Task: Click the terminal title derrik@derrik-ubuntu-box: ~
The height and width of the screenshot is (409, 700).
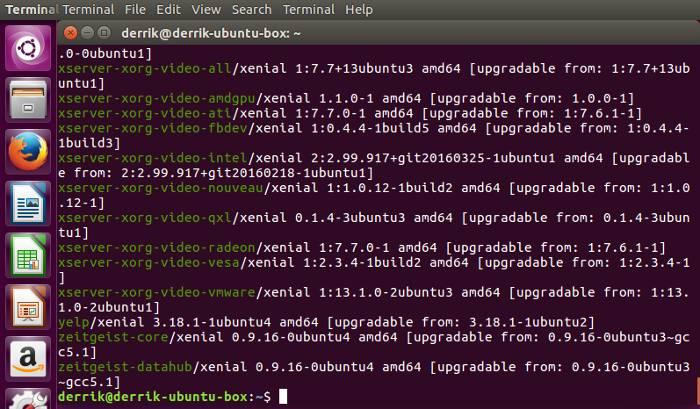Action: coord(211,33)
